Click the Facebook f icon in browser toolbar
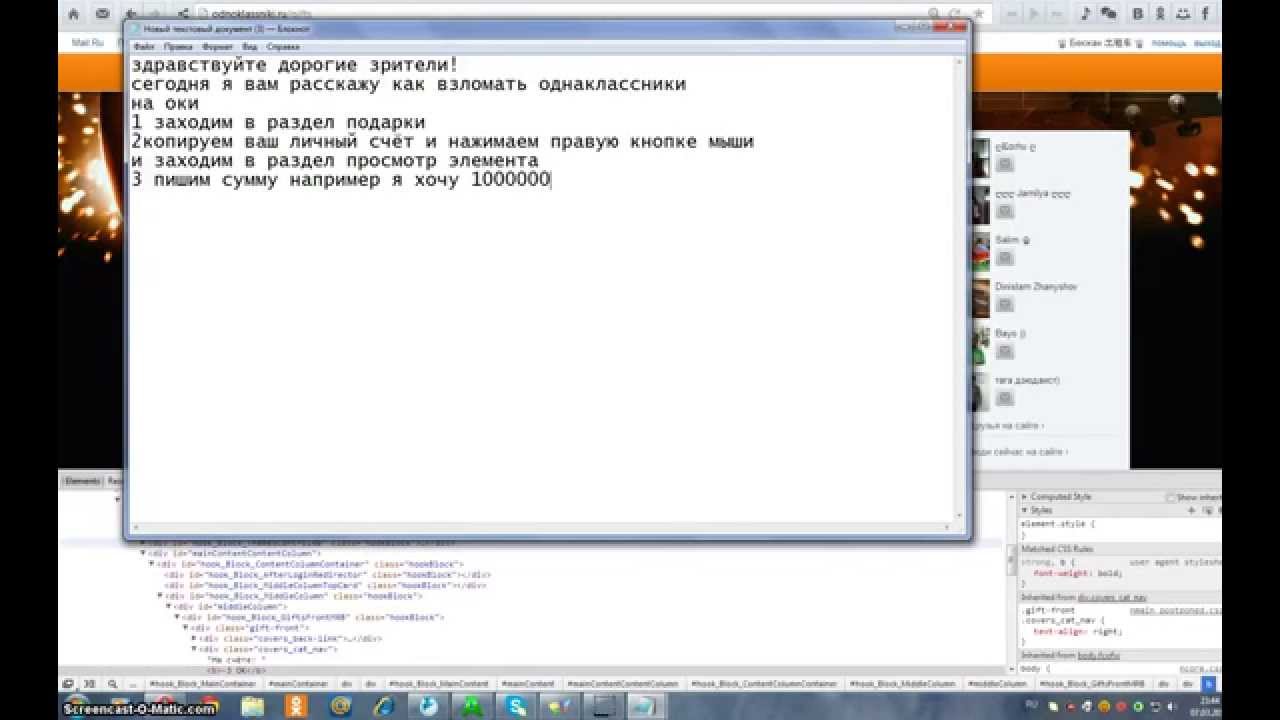Screen dimensions: 1280x720 1205,14
